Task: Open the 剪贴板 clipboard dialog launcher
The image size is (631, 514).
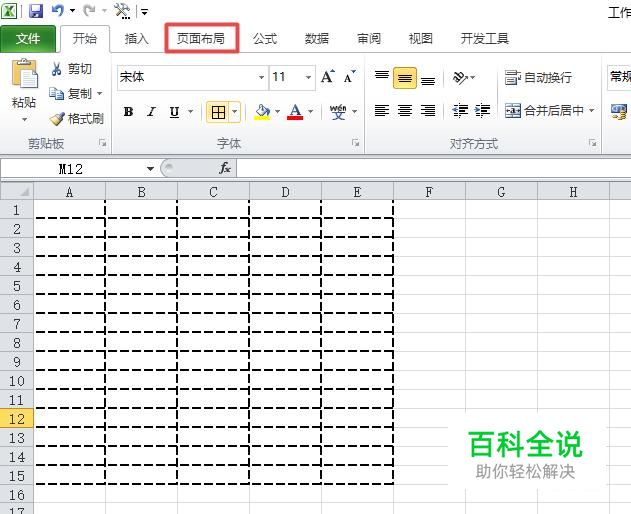Action: [103, 143]
